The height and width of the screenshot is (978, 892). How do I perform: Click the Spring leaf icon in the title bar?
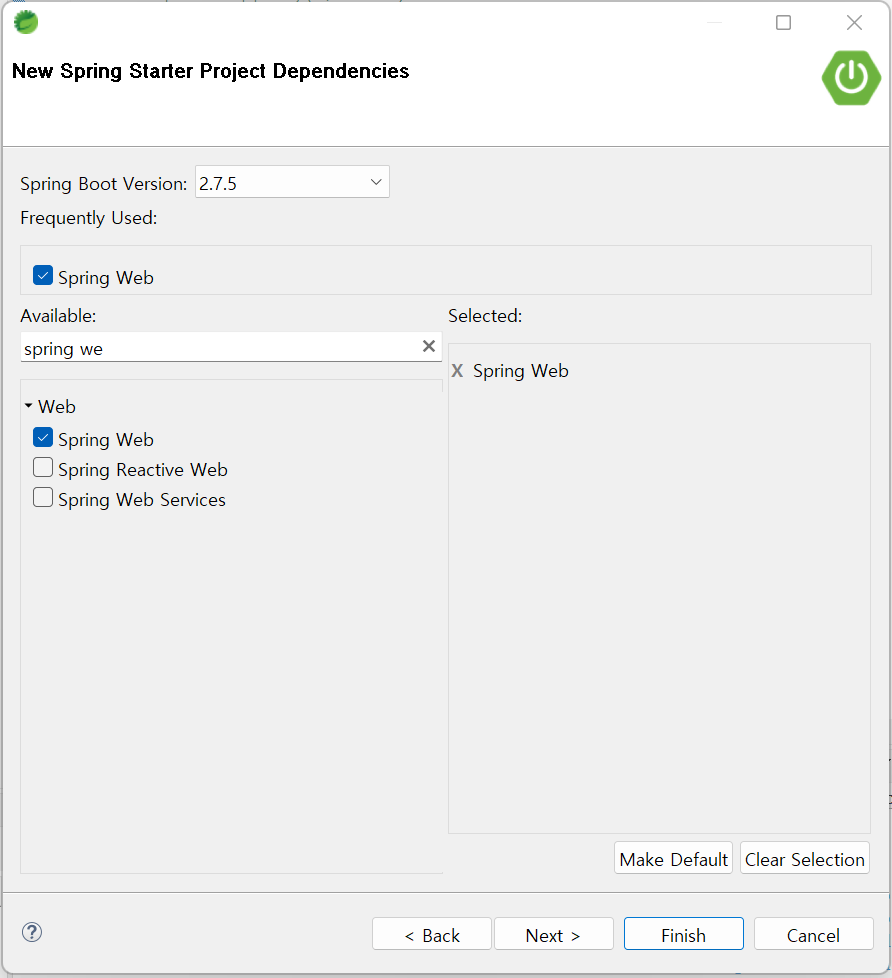[x=26, y=22]
